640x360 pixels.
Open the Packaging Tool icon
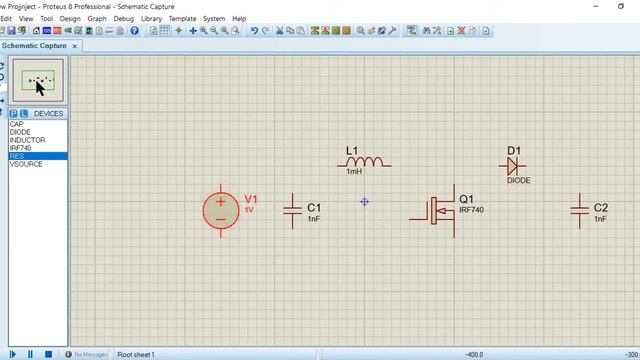pyautogui.click(x=382, y=31)
